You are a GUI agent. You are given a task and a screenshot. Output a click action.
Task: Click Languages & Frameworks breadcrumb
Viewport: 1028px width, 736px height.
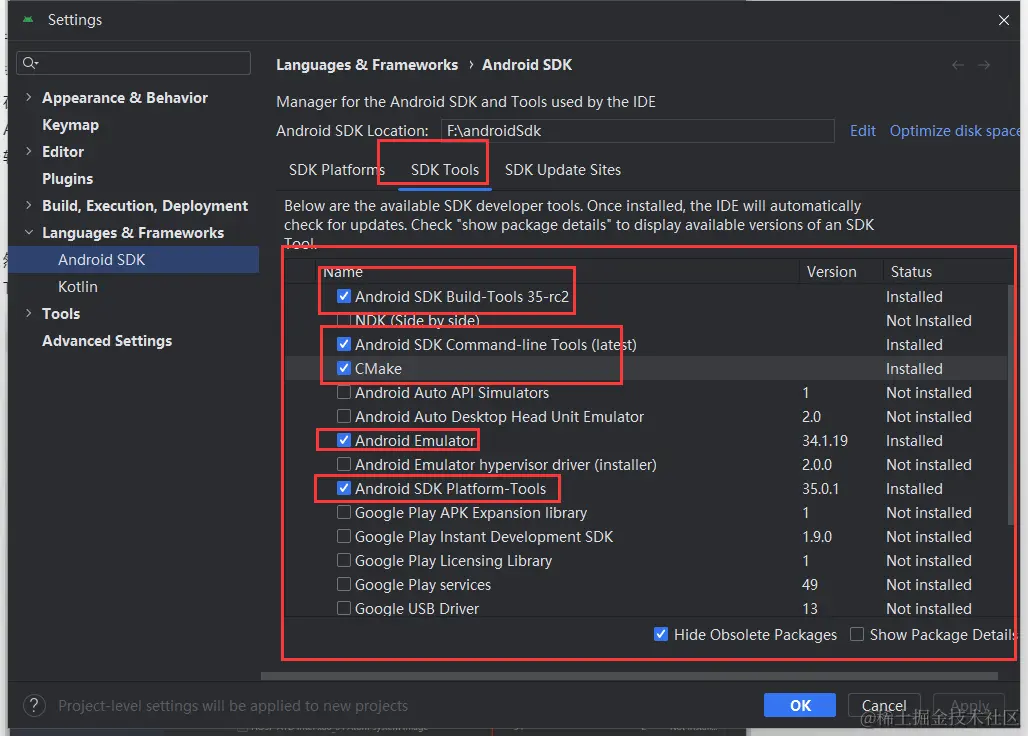click(x=366, y=65)
